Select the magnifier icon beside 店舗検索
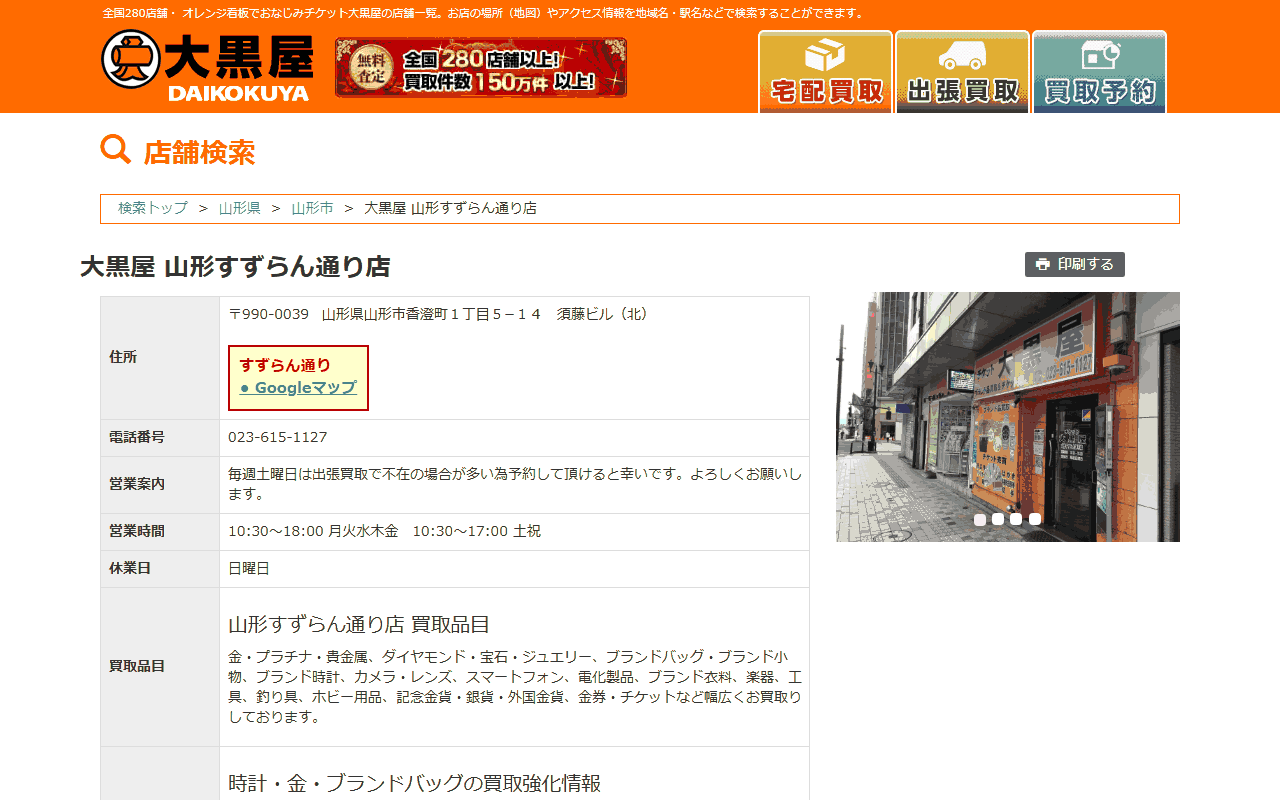The height and width of the screenshot is (800, 1280). [x=116, y=150]
